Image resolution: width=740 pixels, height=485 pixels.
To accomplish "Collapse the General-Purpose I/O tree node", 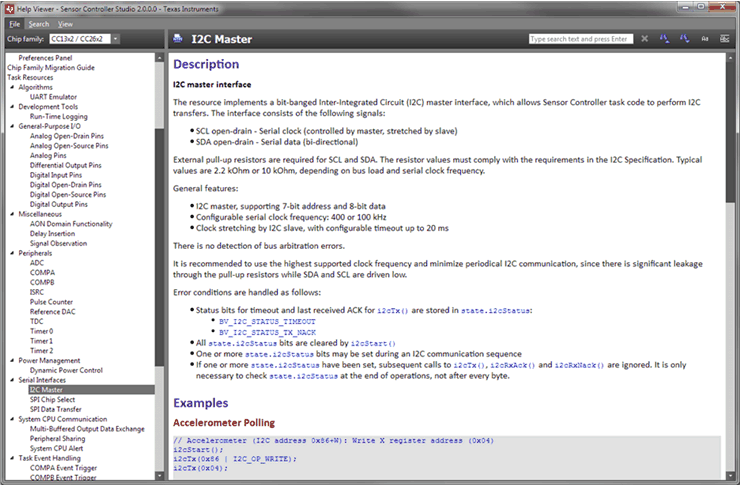I will (x=12, y=126).
